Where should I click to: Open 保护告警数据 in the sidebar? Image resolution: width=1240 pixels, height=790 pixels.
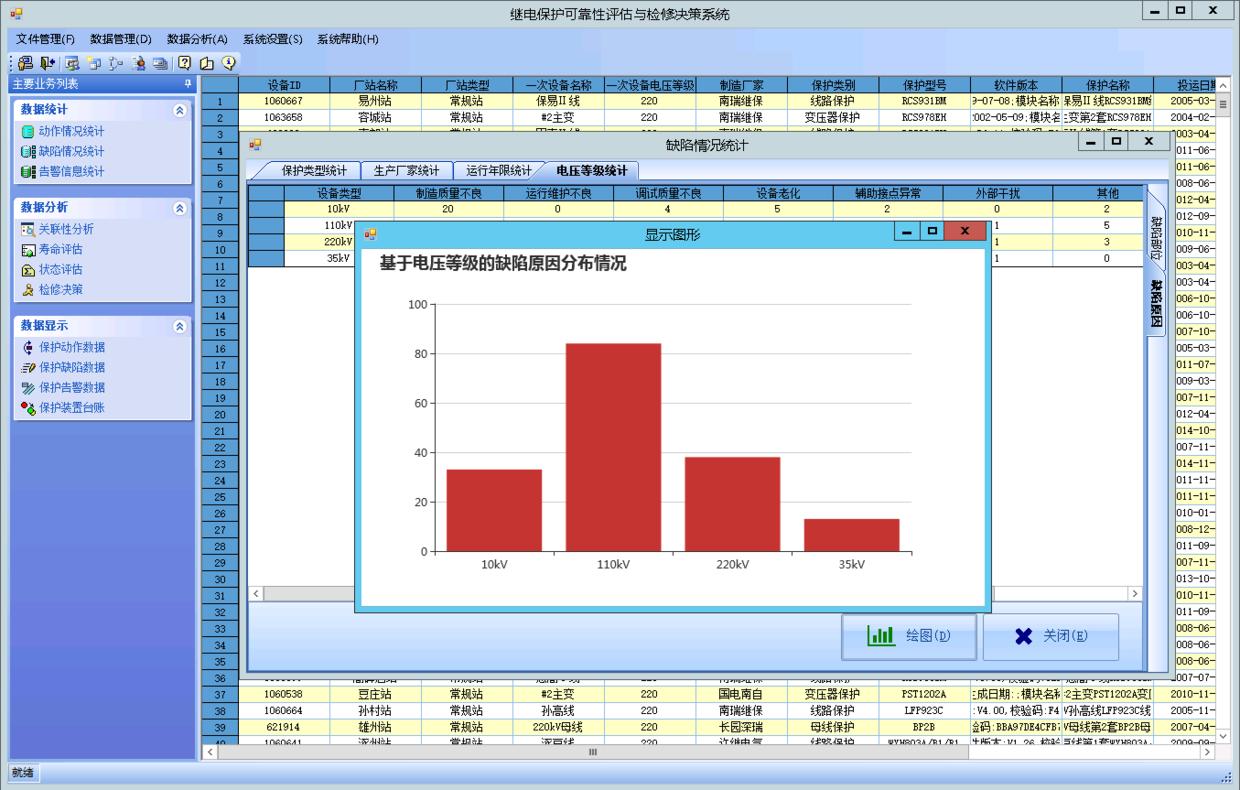pos(70,387)
